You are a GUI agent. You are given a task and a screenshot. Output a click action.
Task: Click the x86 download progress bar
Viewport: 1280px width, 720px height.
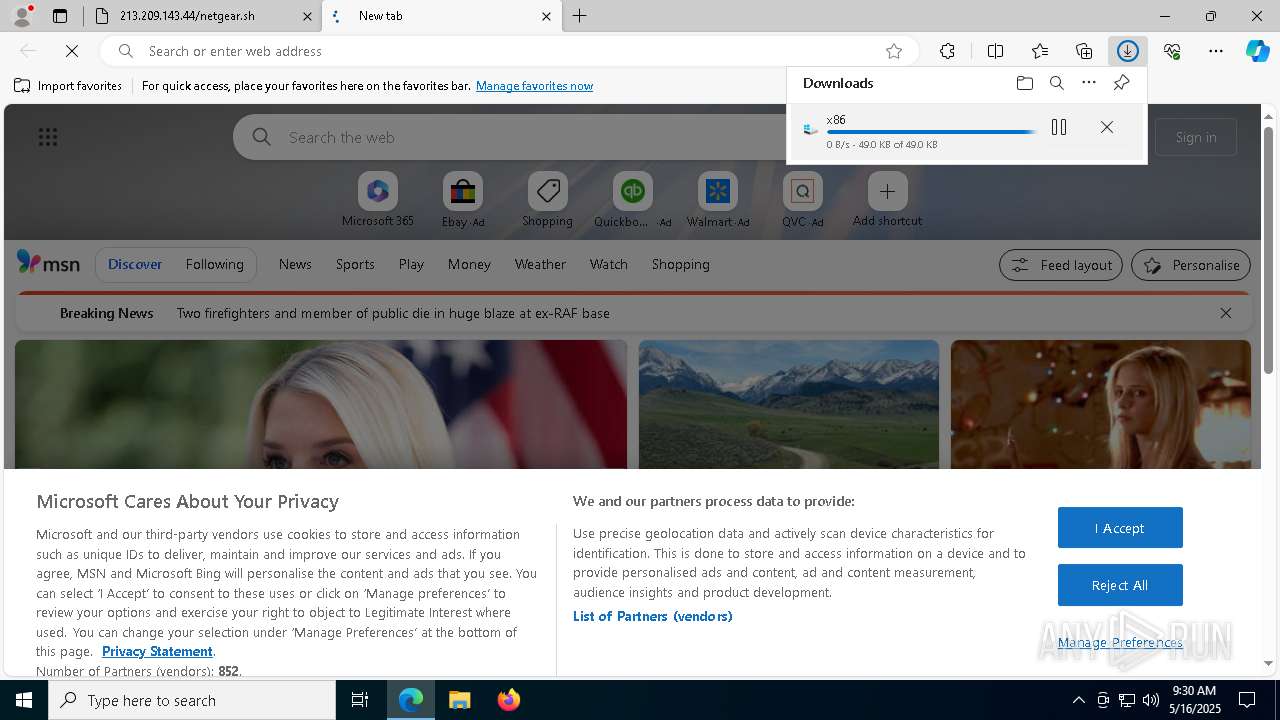point(931,132)
